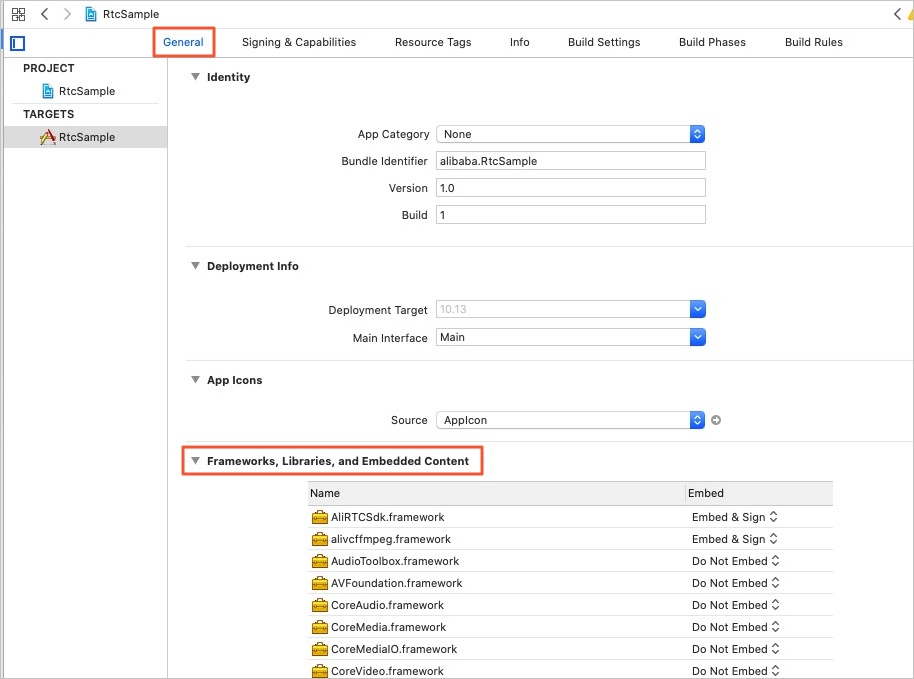Click the AudioToolbox.framework toolbox icon
This screenshot has height=679, width=914.
pos(319,561)
